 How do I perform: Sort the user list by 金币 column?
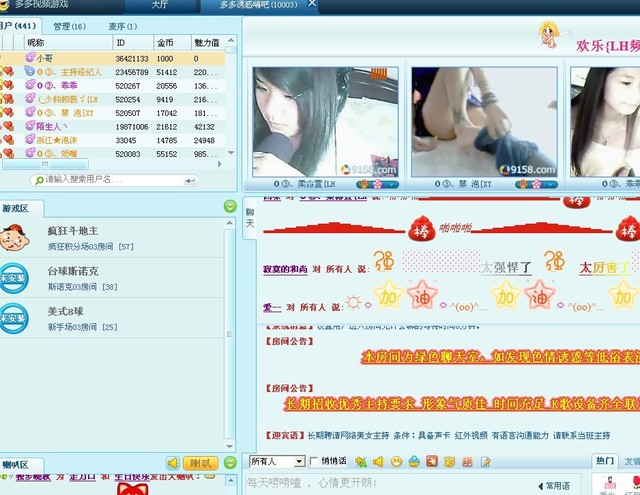pyautogui.click(x=166, y=43)
